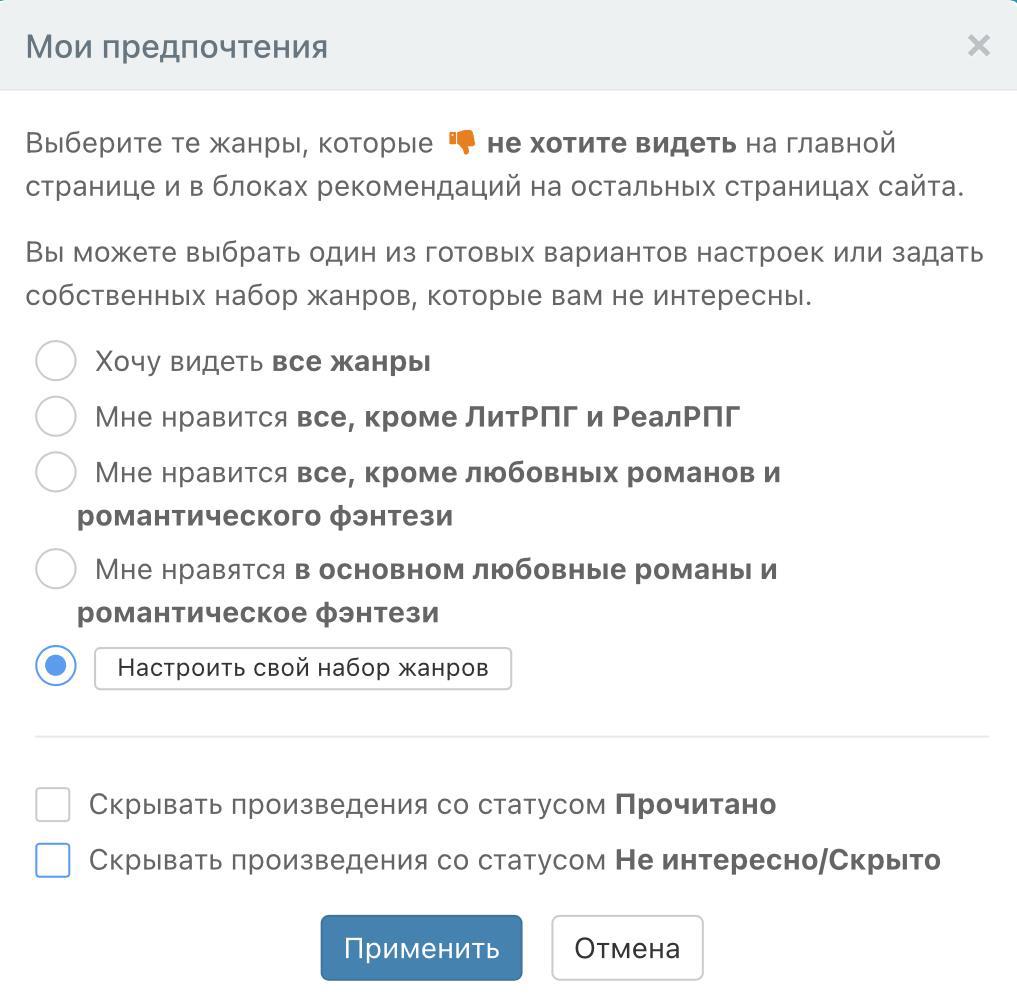
Task: Select the Хочу видеть все жанры radio button
Action: pos(56,361)
